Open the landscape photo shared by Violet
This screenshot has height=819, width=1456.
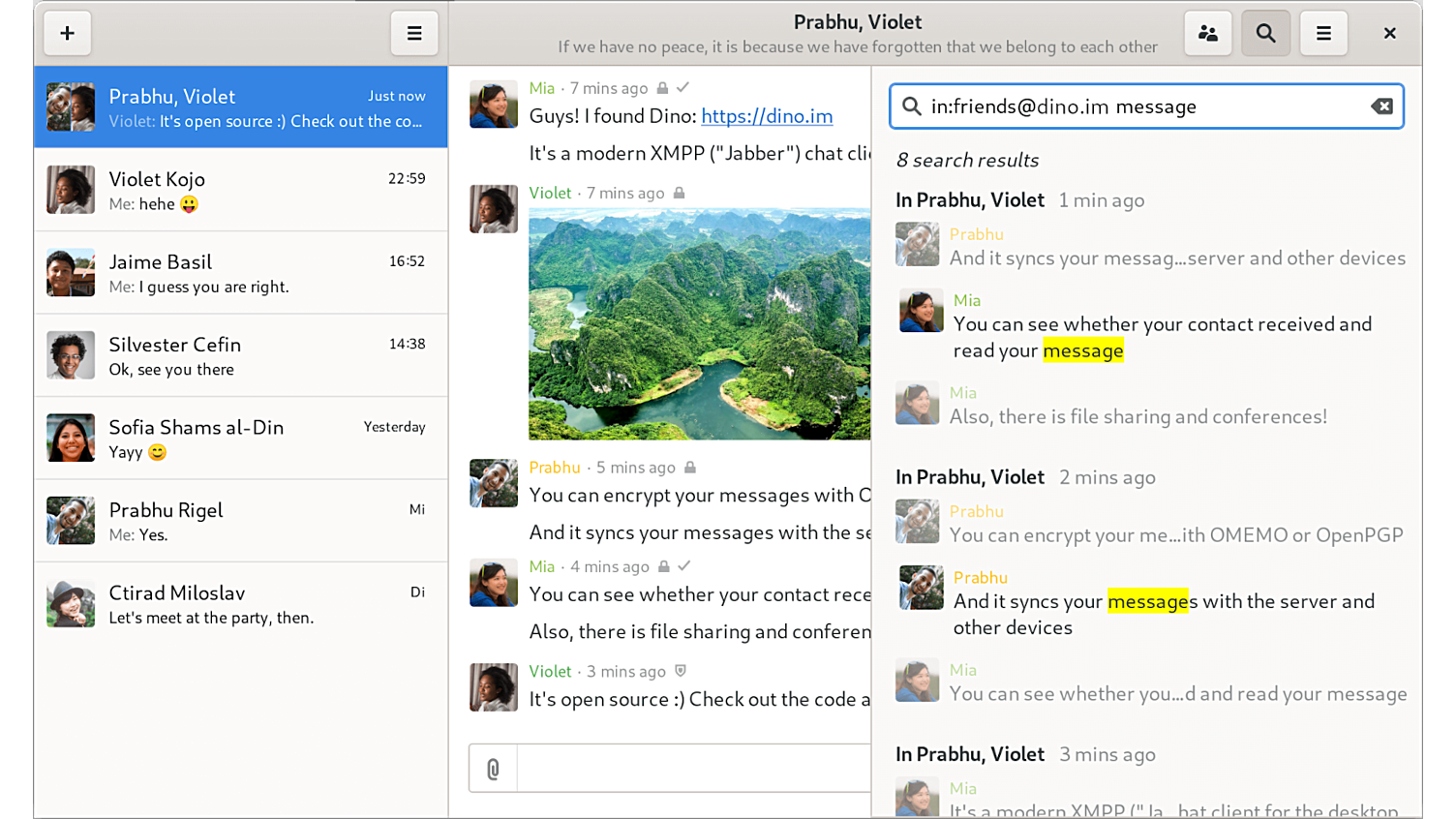699,324
